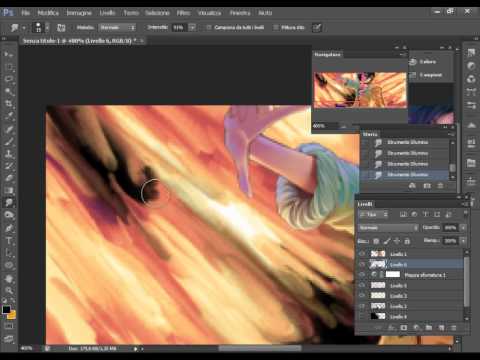Select the Healing Brush tool
480x360 pixels.
(x=9, y=129)
